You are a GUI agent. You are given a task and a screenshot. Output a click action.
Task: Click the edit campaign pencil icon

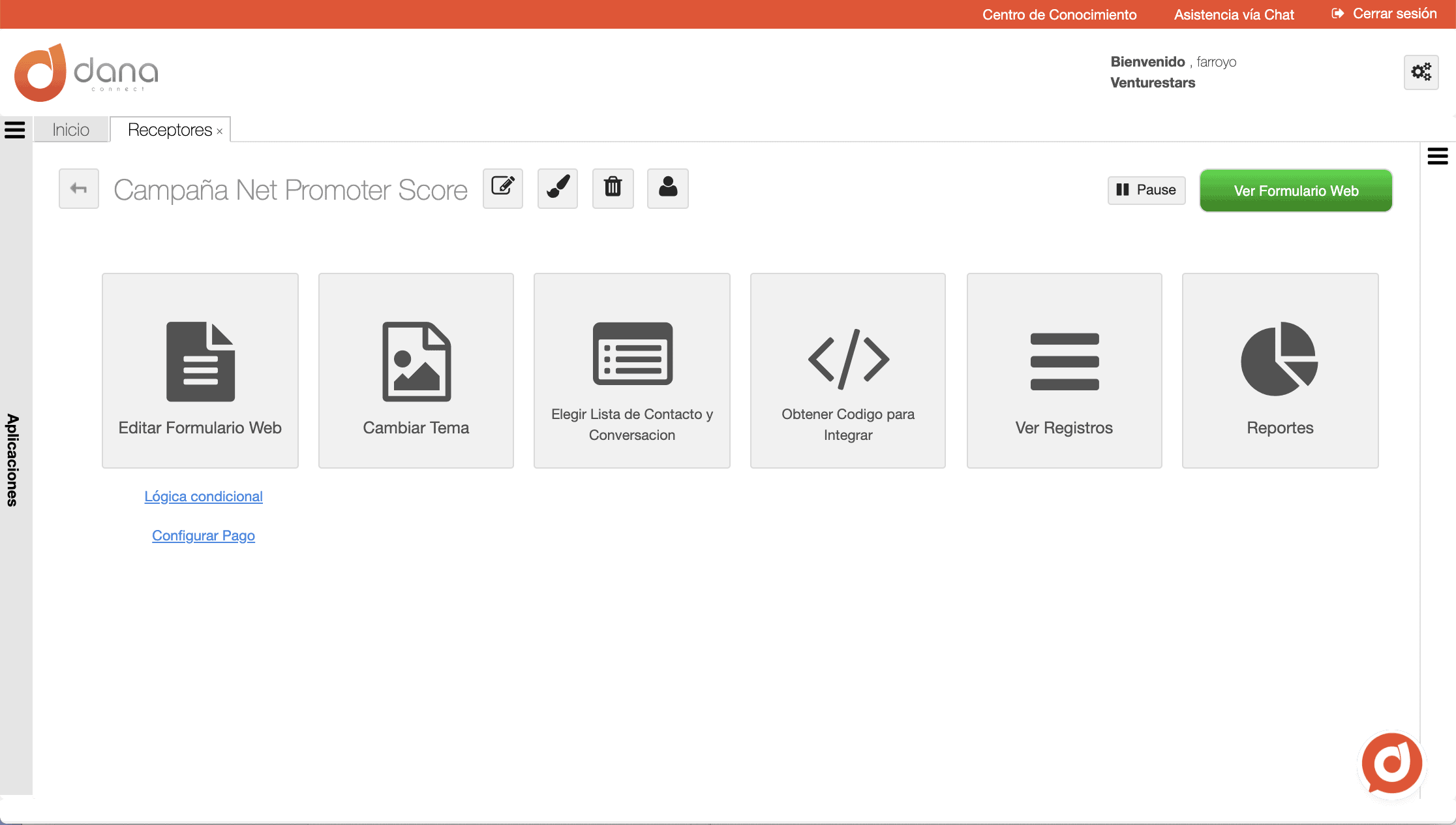pyautogui.click(x=503, y=189)
